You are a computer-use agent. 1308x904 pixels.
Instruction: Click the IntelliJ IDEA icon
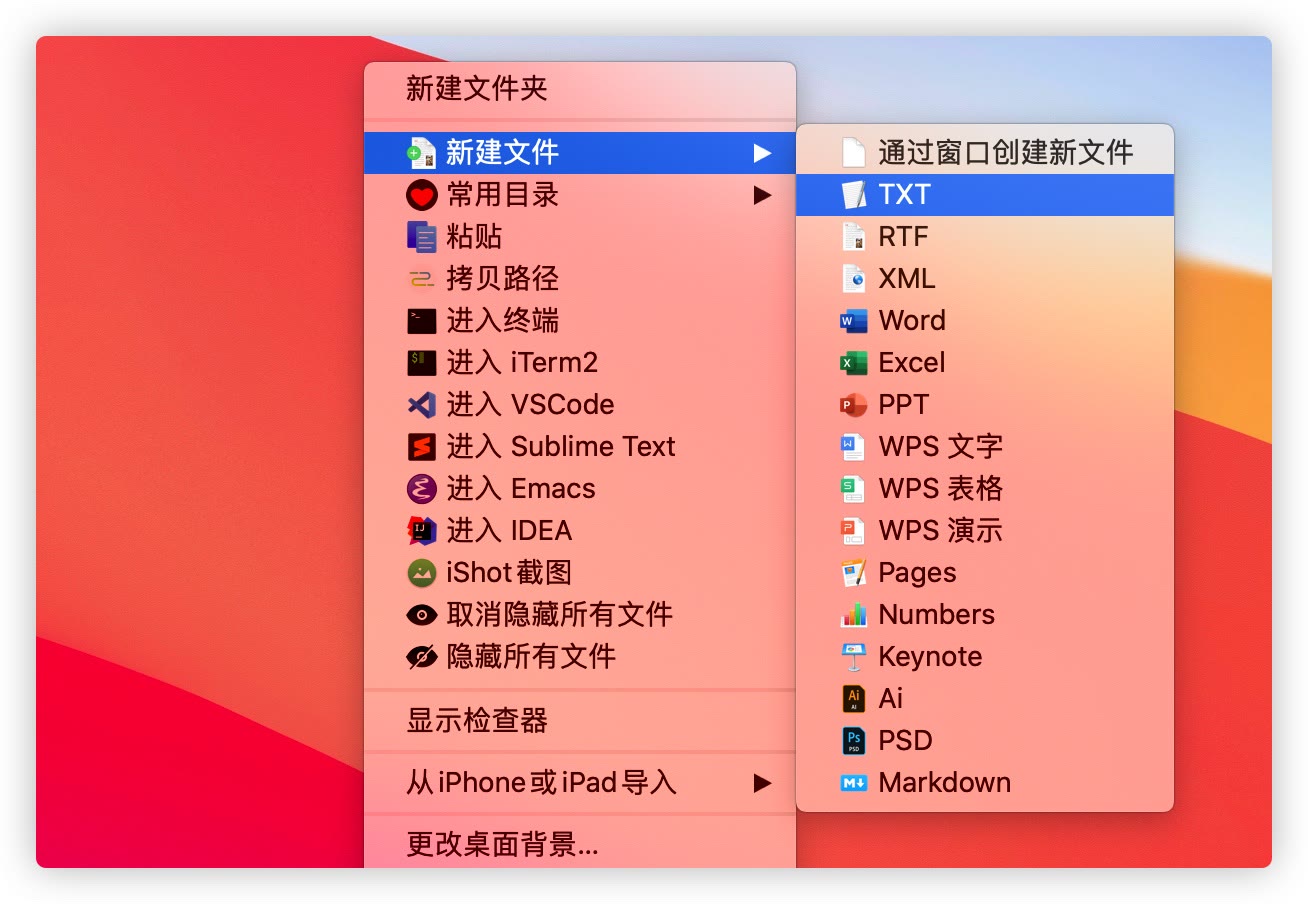[421, 531]
